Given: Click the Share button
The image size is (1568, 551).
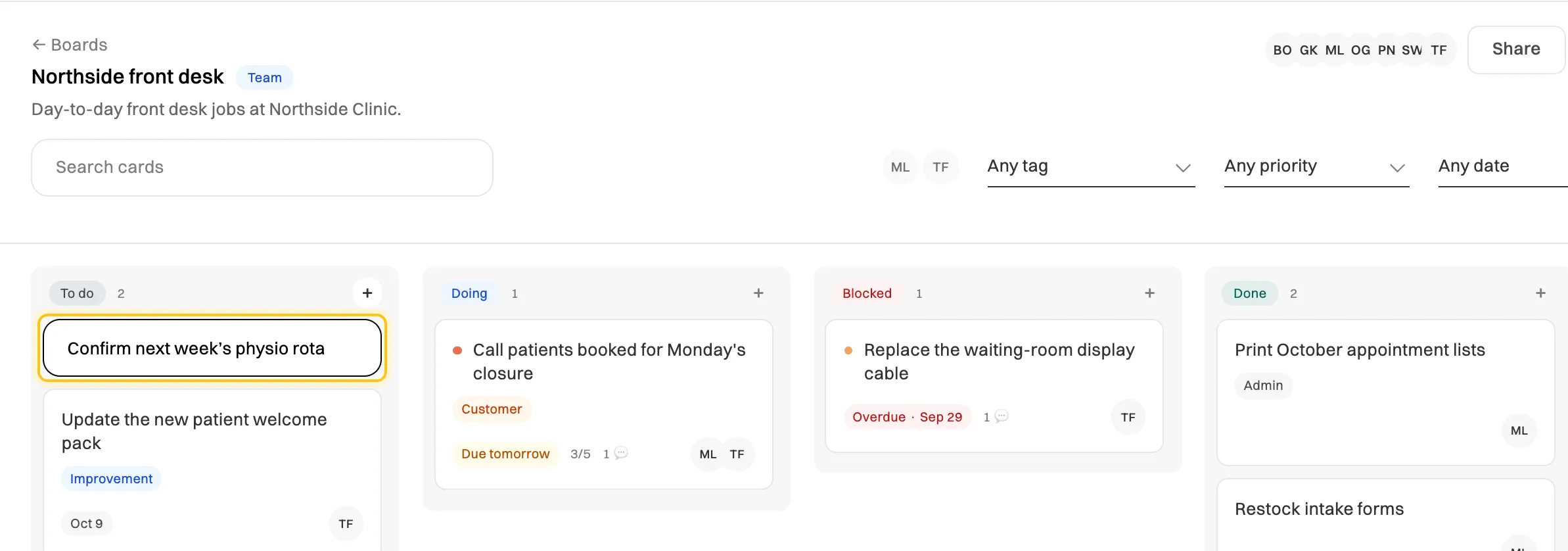Looking at the screenshot, I should point(1516,49).
